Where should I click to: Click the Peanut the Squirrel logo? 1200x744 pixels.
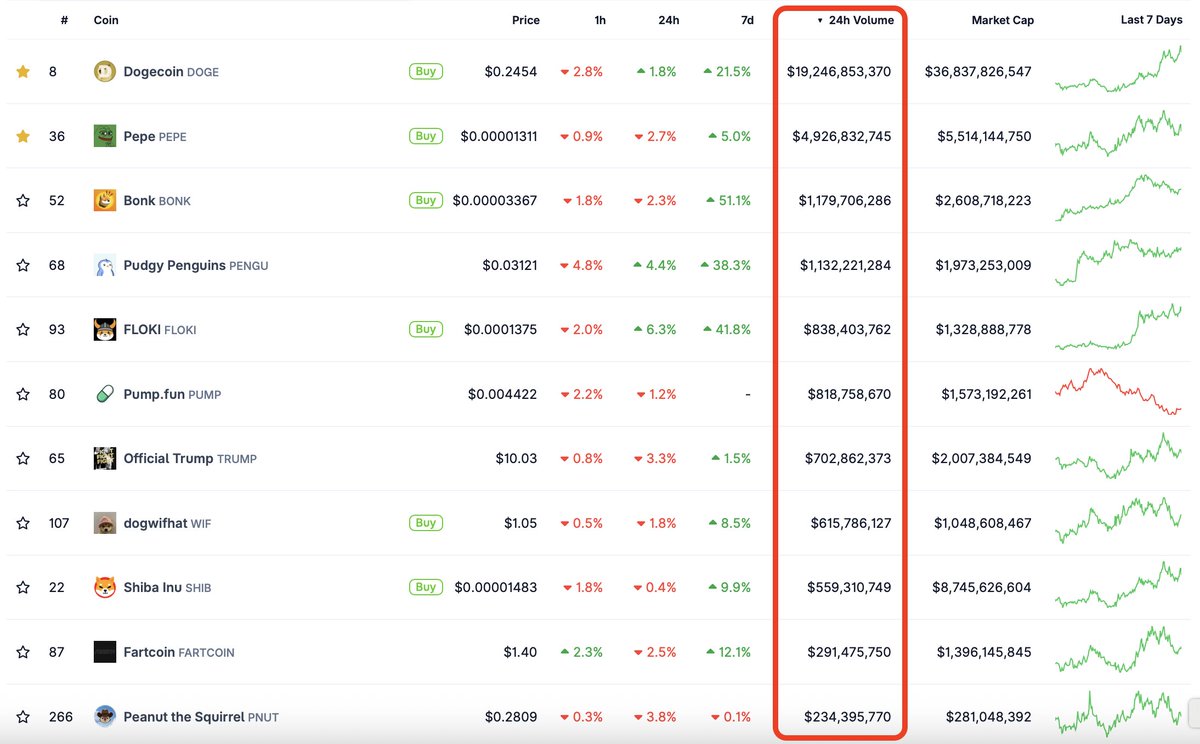(105, 716)
